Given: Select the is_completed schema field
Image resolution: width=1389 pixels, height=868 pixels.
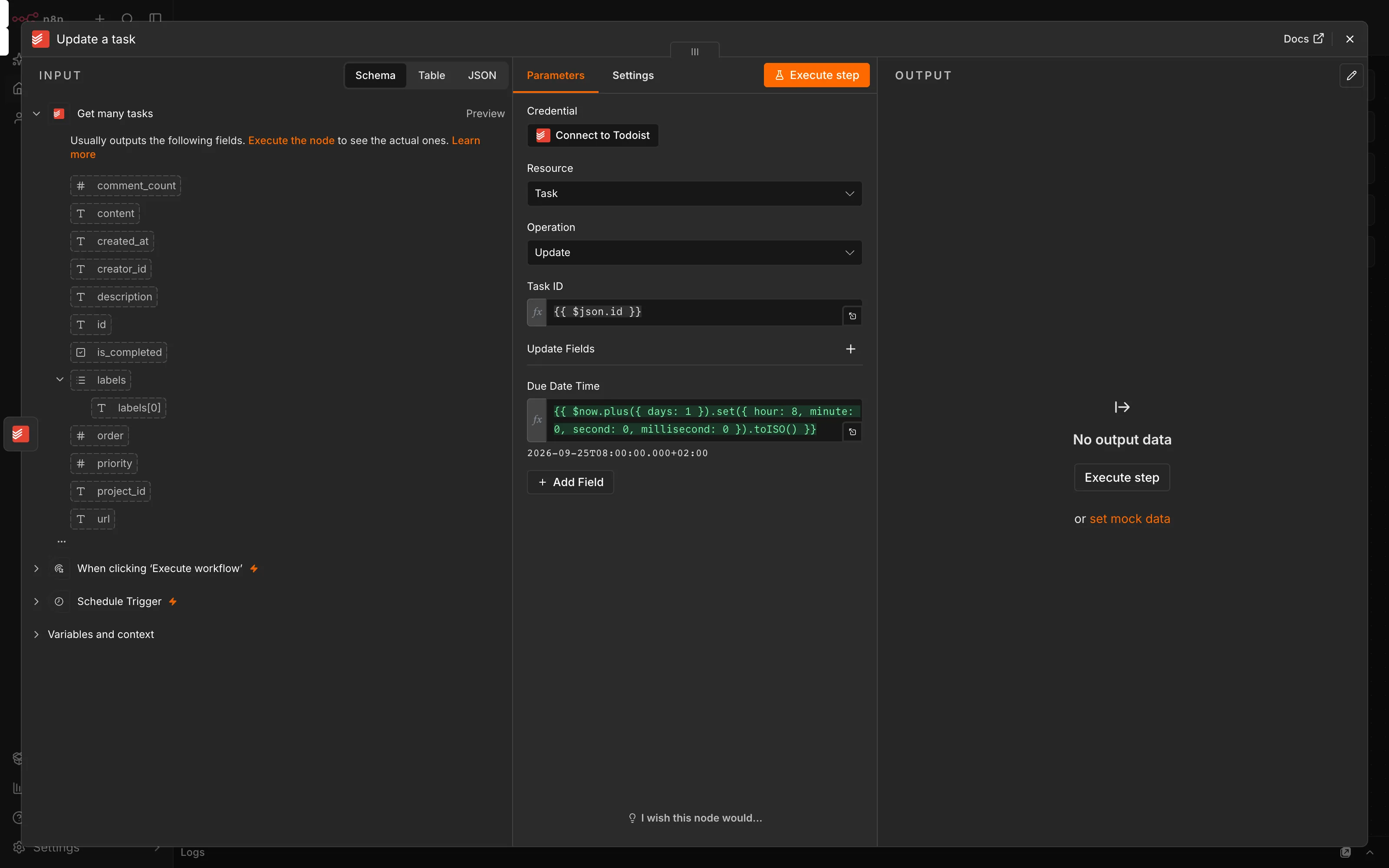Looking at the screenshot, I should [119, 352].
